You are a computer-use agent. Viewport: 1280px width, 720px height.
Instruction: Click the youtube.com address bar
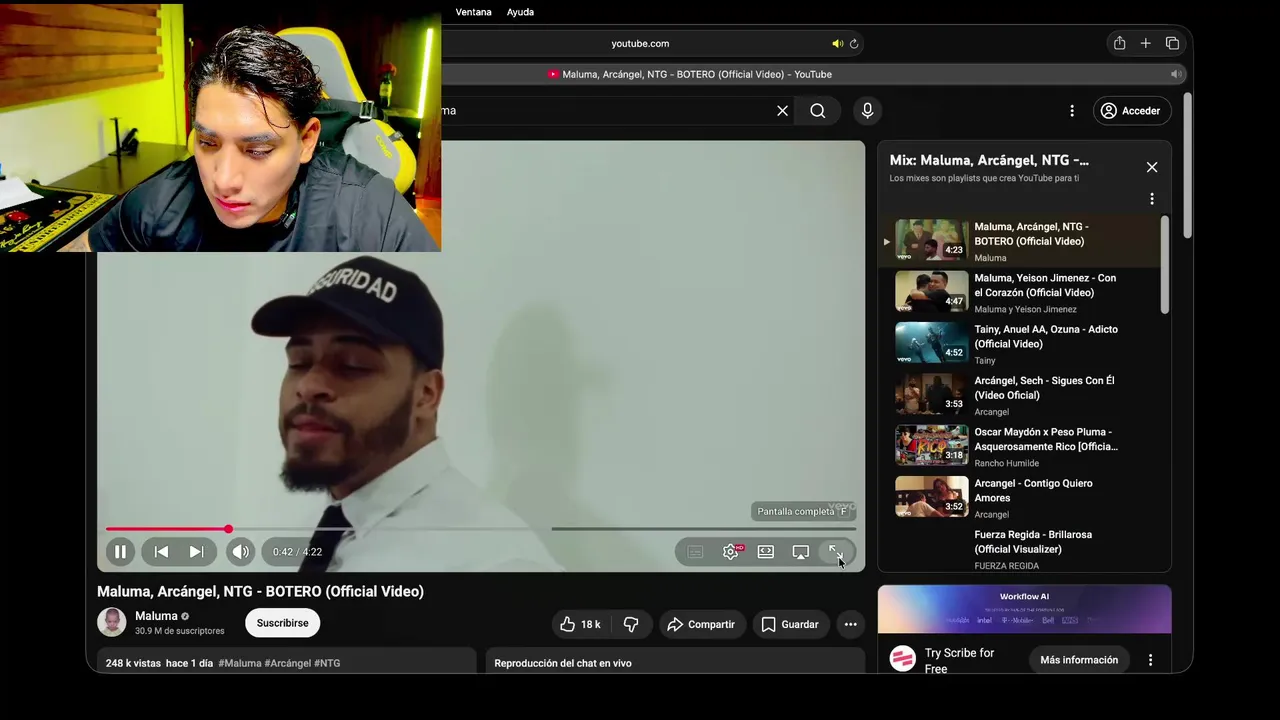click(x=640, y=43)
